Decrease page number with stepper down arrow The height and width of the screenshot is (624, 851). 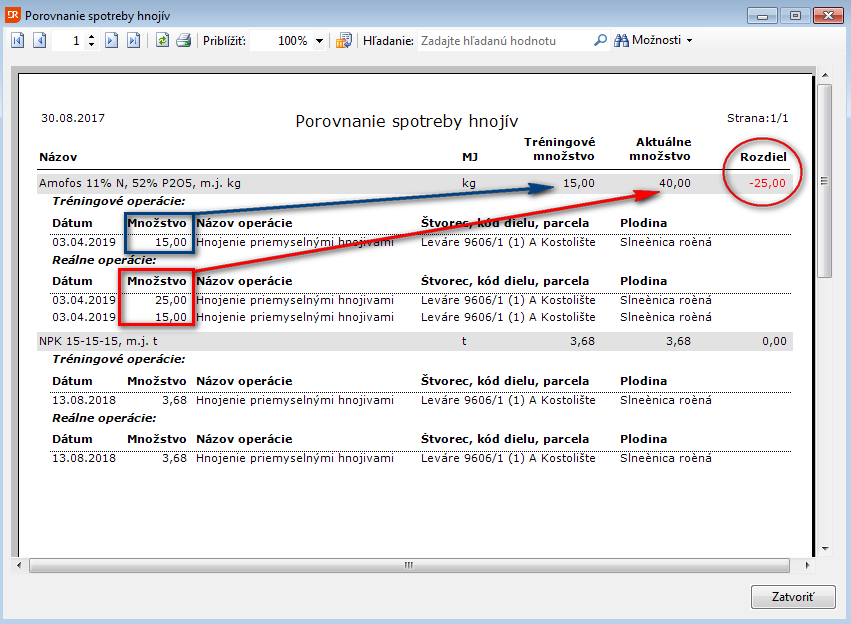(91, 44)
